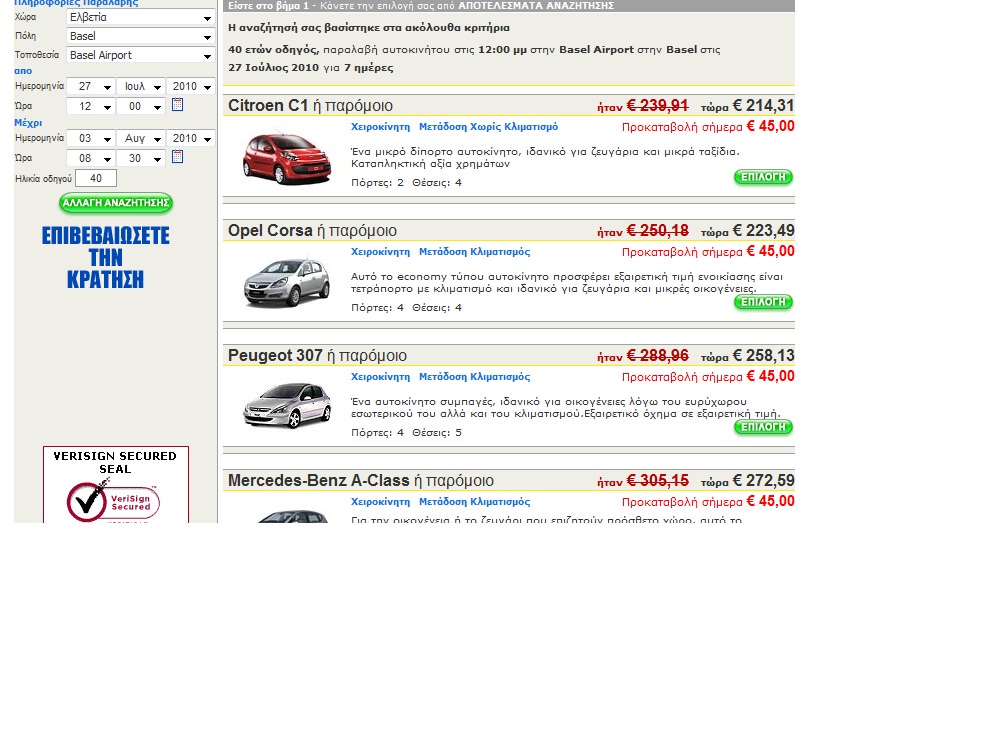
Task: Click Opel Corsa's Πόρτες: 4 Θέσεις: 4 line
Action: click(x=406, y=308)
